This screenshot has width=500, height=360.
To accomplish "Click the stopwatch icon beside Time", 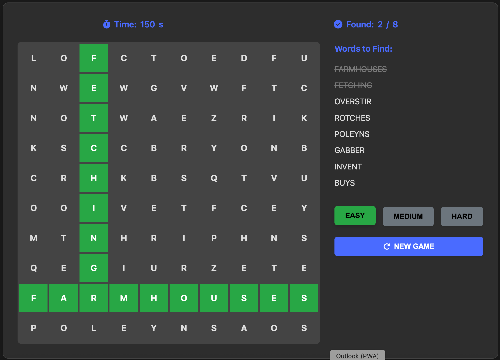I will (x=106, y=24).
